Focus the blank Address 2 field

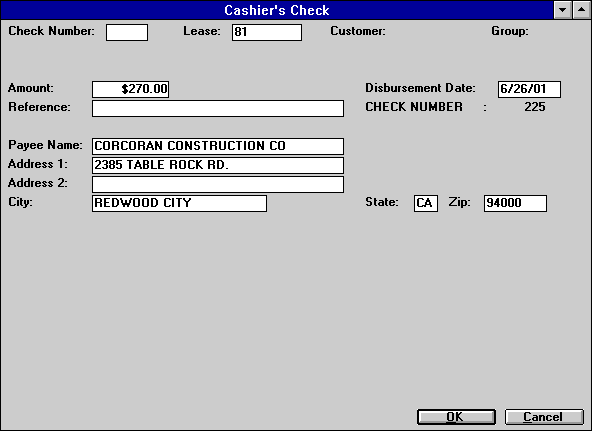[218, 185]
